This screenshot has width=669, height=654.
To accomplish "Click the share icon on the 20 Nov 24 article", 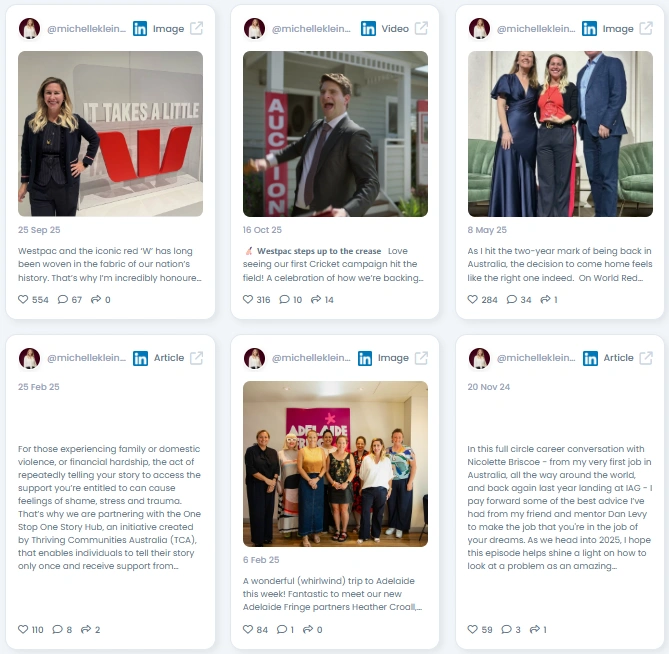I will 535,629.
